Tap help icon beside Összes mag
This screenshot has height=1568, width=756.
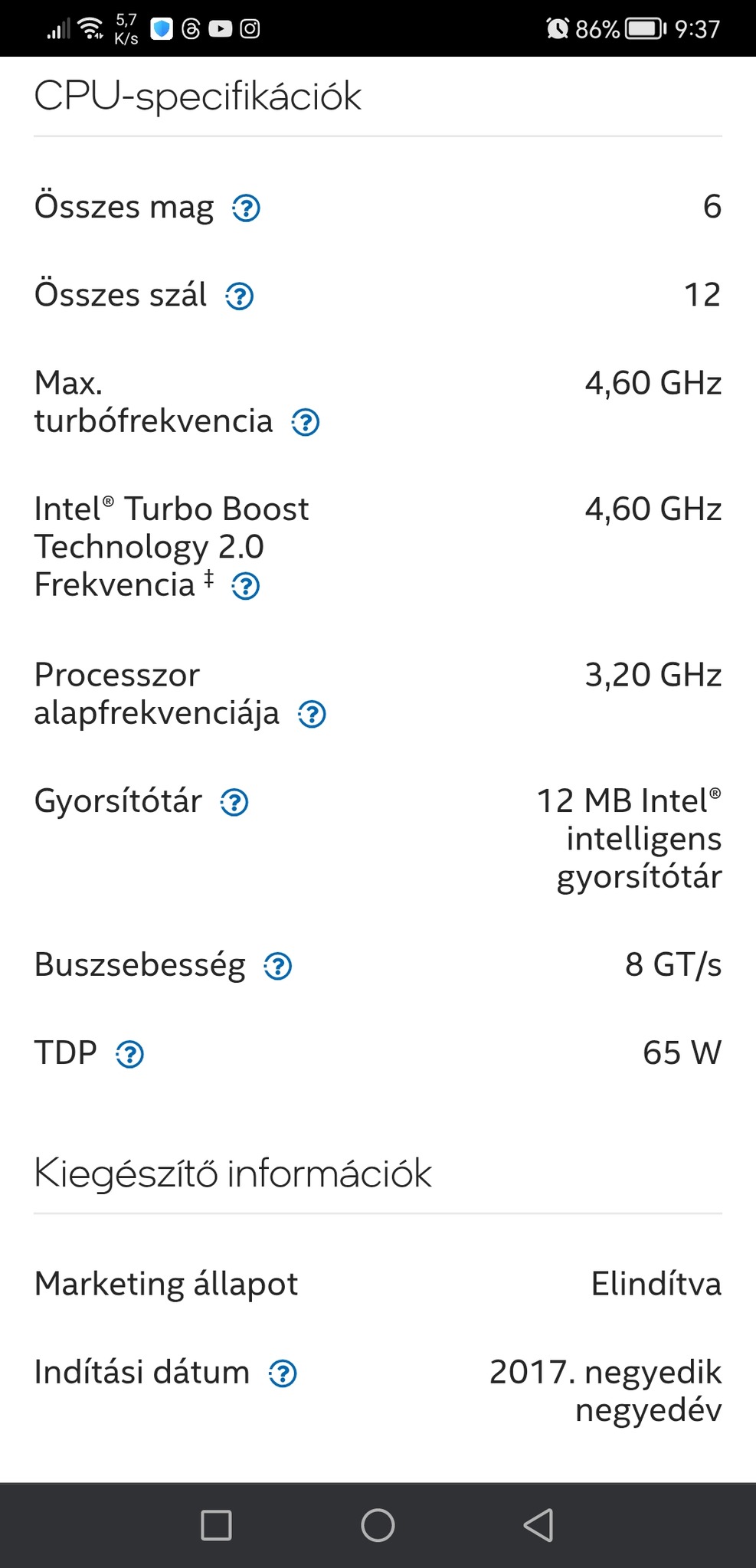tap(246, 208)
